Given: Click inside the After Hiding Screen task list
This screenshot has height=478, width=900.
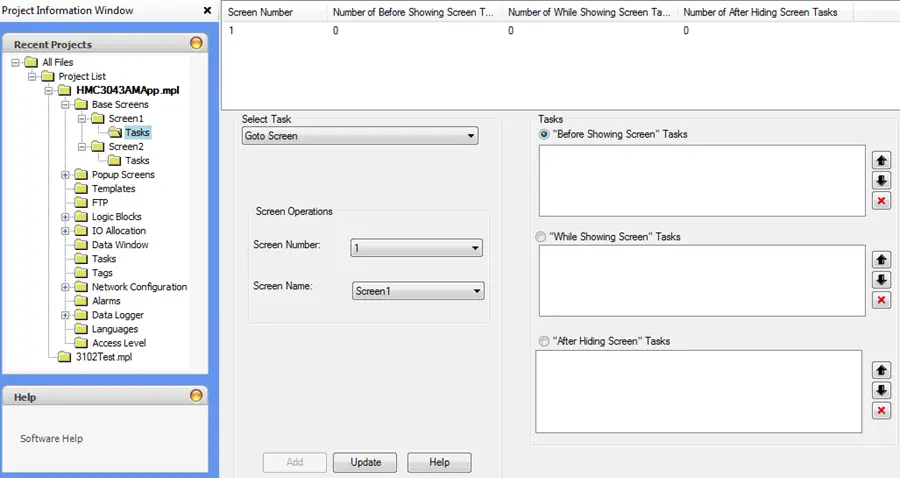Looking at the screenshot, I should 699,391.
